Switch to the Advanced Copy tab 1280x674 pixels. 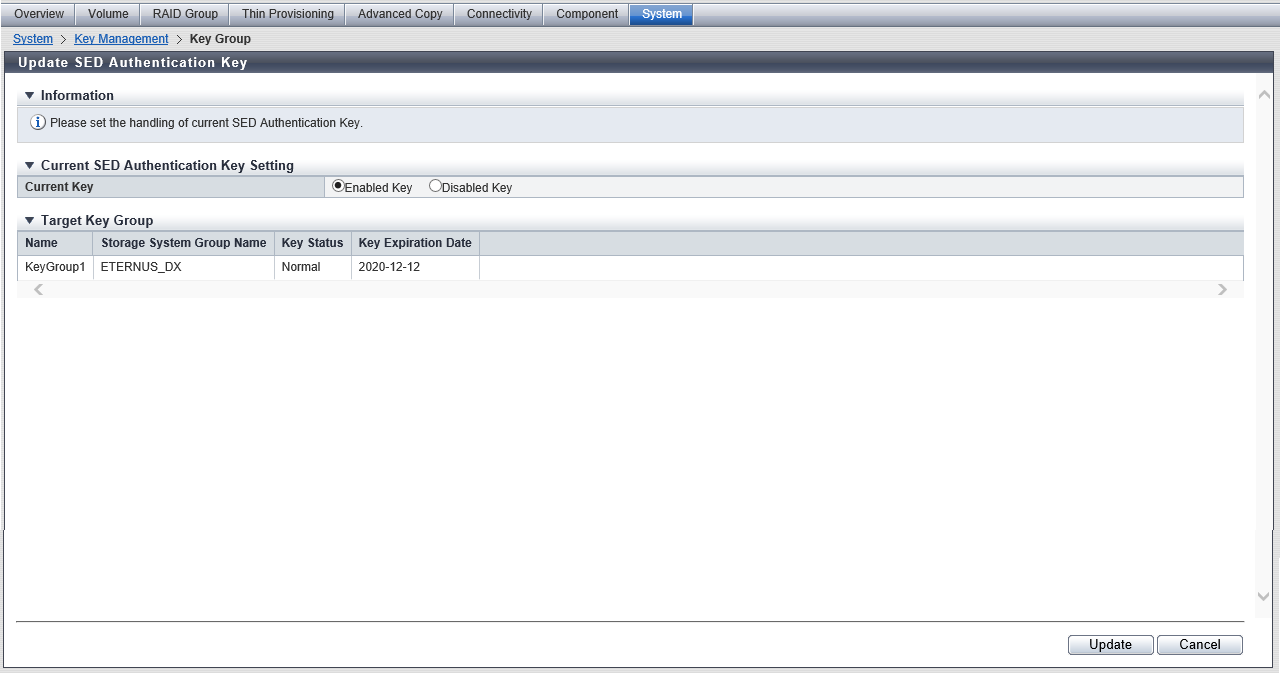(400, 14)
